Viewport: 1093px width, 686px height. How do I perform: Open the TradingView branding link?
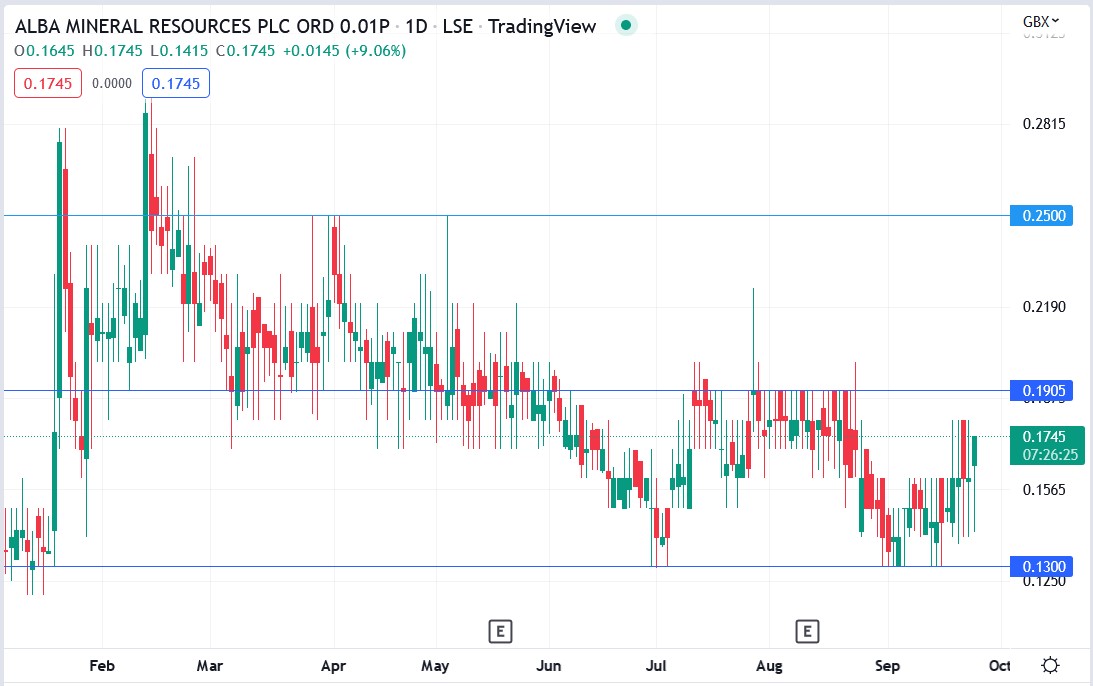coord(541,26)
